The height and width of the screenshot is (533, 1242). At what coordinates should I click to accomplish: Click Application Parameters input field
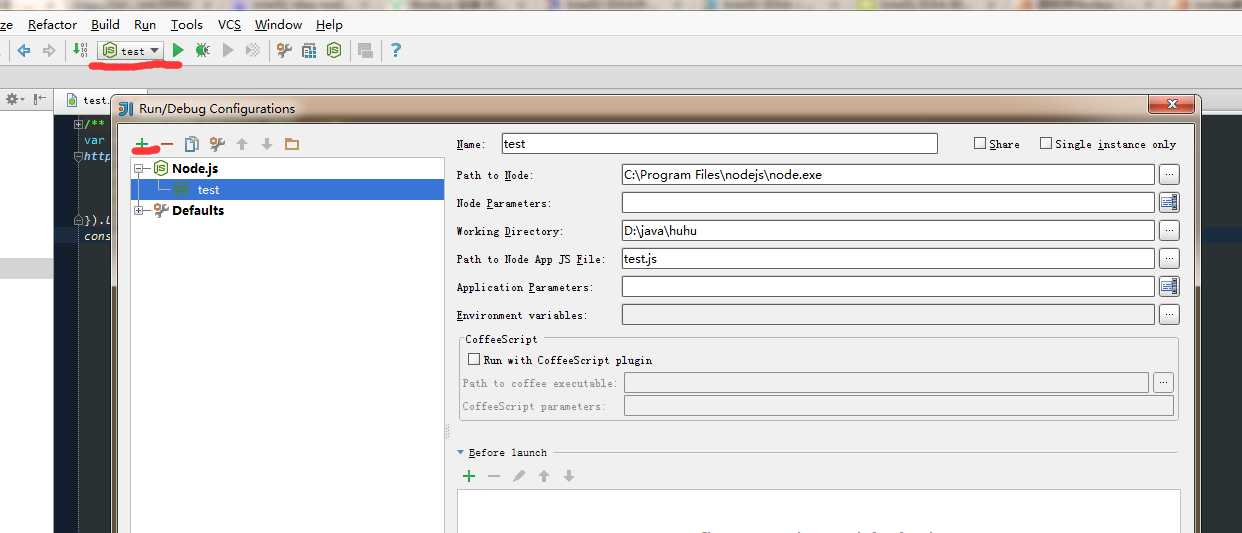point(888,287)
